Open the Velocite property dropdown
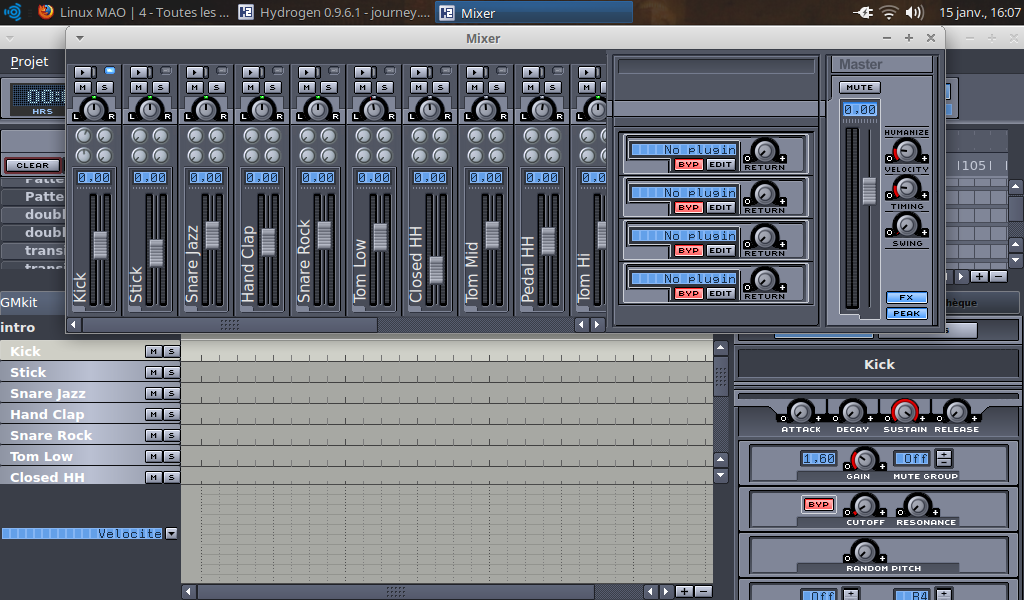 click(x=171, y=534)
